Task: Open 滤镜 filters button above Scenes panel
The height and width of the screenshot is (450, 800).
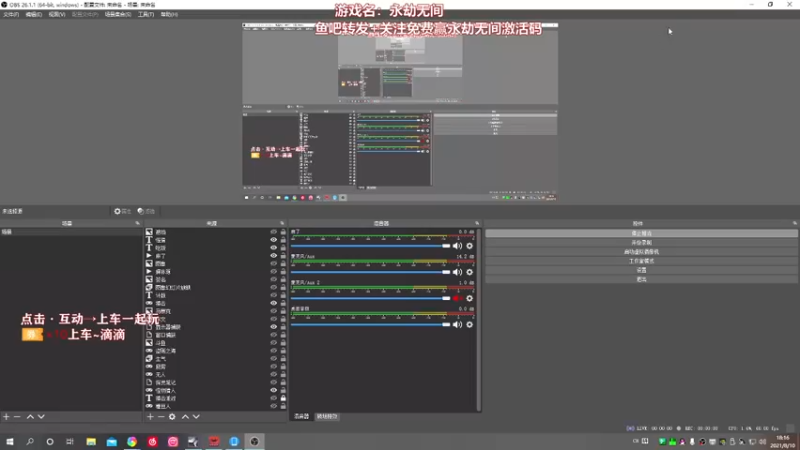Action: click(146, 211)
